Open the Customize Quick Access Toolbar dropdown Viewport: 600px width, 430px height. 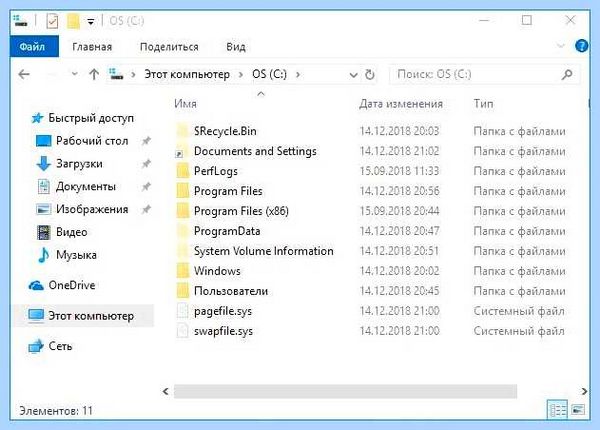tap(91, 21)
